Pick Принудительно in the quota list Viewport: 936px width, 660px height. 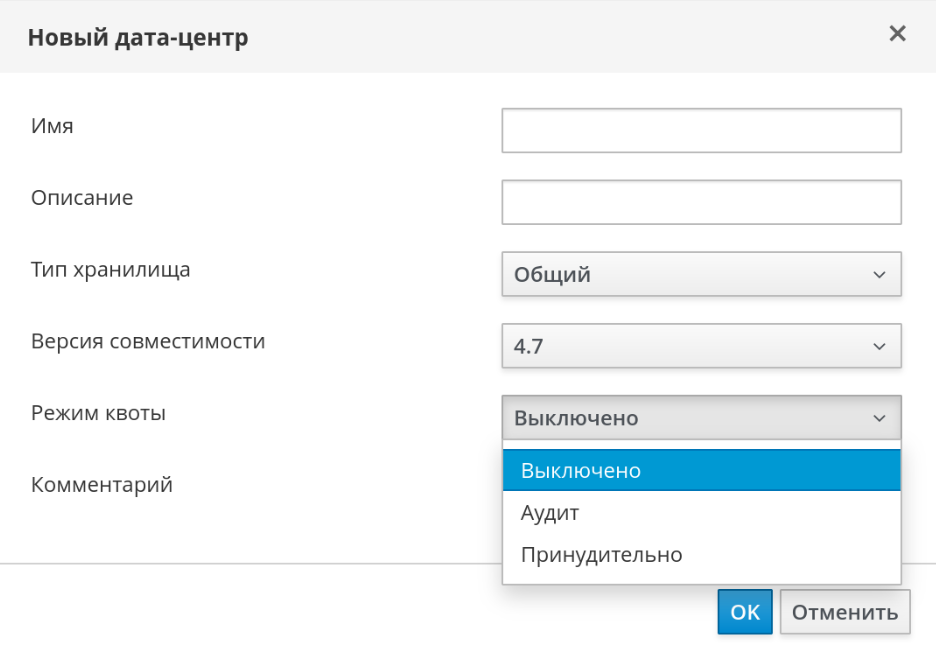point(701,555)
